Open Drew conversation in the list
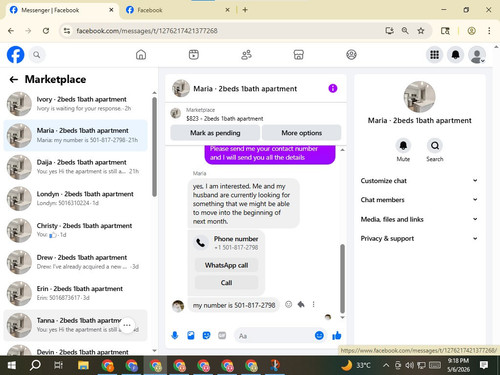Viewport: 500px width, 375px height. pyautogui.click(x=75, y=262)
